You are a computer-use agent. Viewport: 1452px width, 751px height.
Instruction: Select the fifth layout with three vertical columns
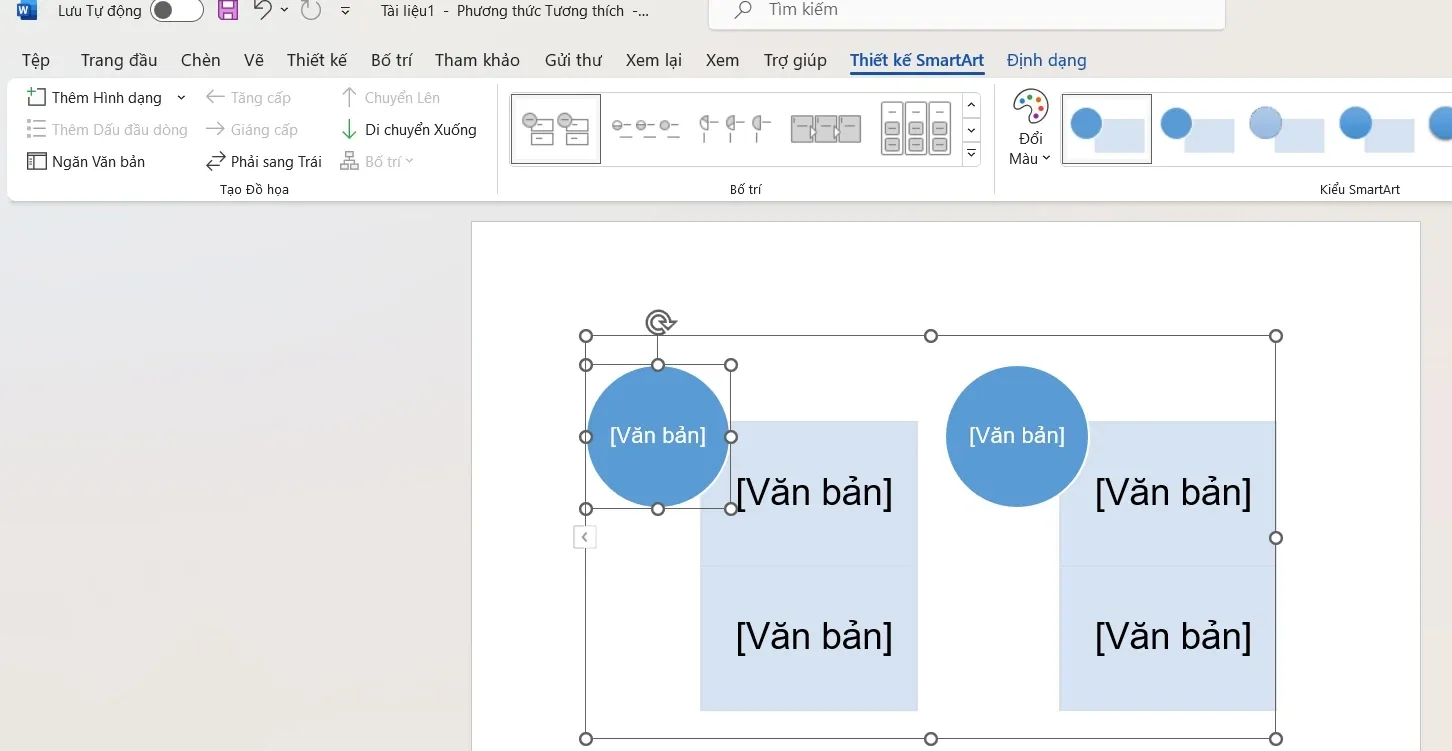[915, 129]
